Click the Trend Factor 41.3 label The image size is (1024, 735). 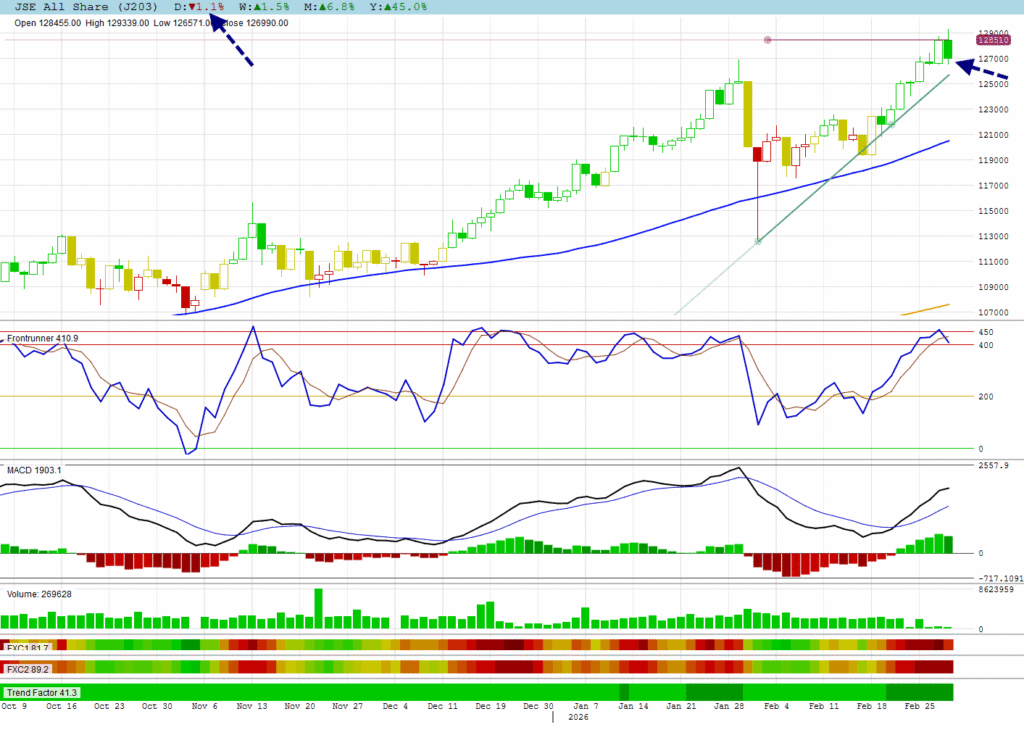point(42,692)
